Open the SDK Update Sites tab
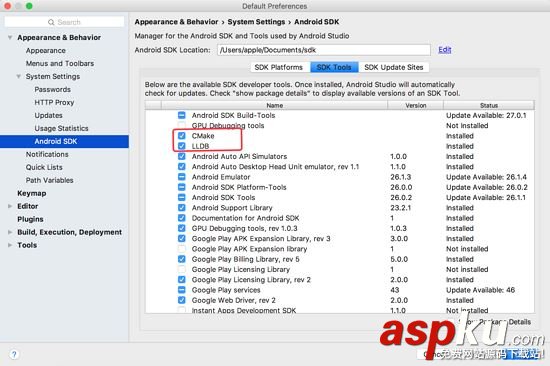 (x=394, y=67)
